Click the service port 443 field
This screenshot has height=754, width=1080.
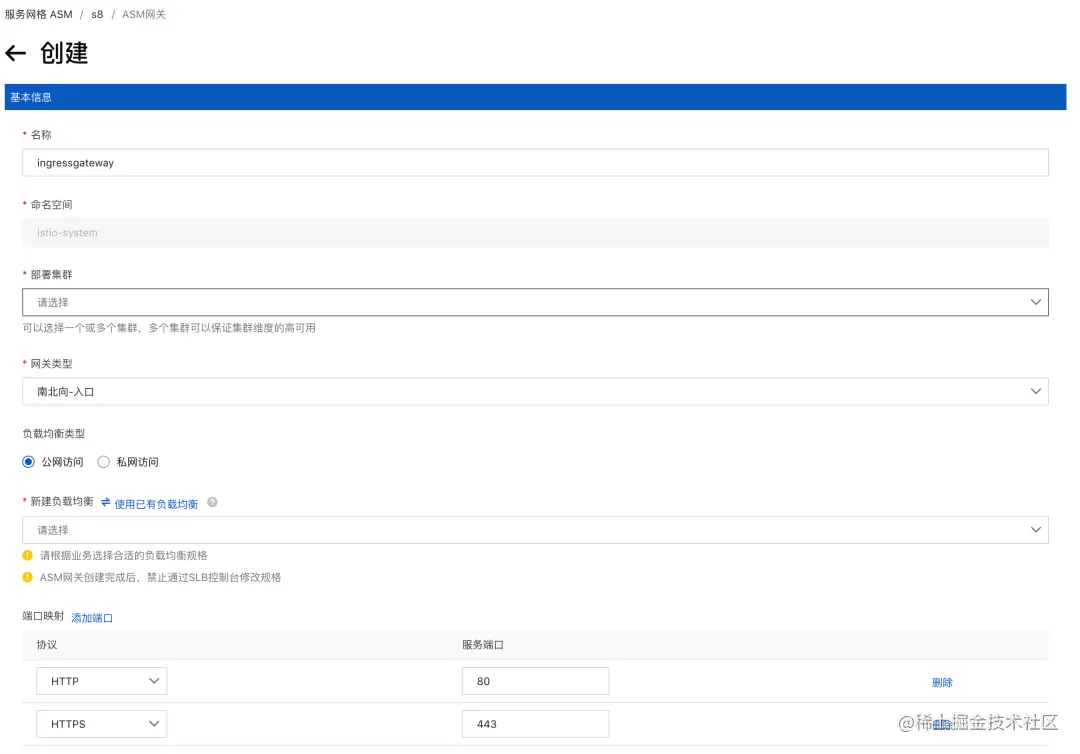535,724
